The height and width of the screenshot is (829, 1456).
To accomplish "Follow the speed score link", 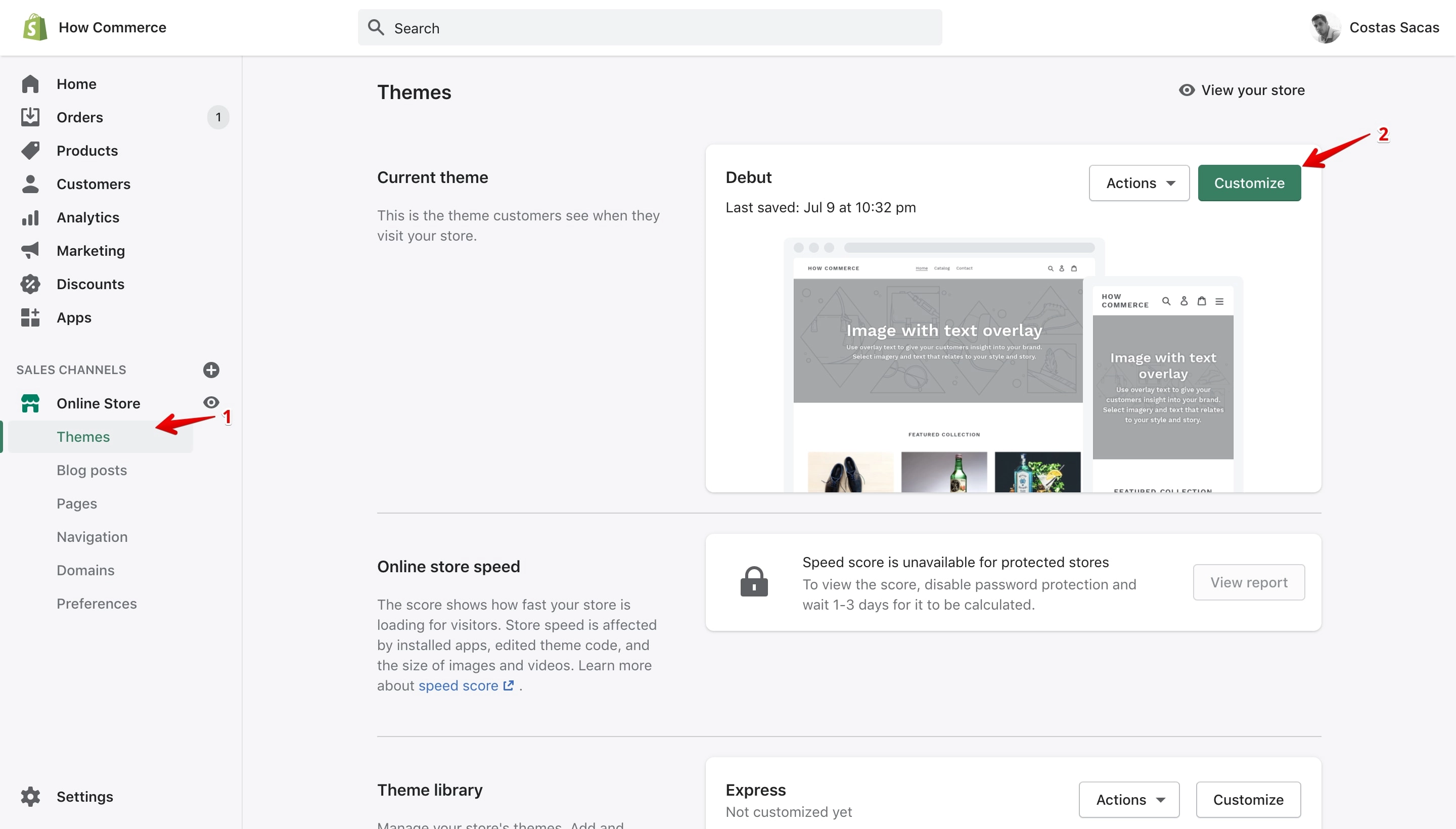I will pos(466,685).
